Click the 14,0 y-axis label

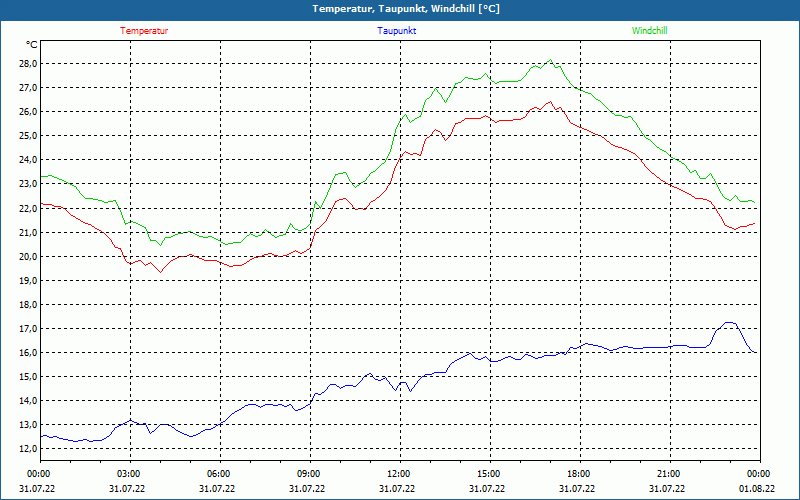point(28,401)
